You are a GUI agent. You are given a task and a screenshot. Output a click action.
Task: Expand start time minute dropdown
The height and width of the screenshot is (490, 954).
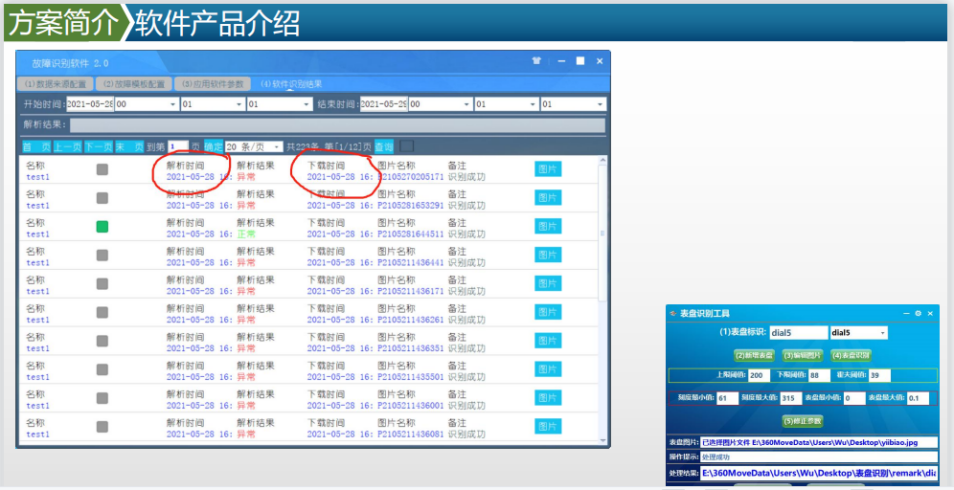coord(239,105)
